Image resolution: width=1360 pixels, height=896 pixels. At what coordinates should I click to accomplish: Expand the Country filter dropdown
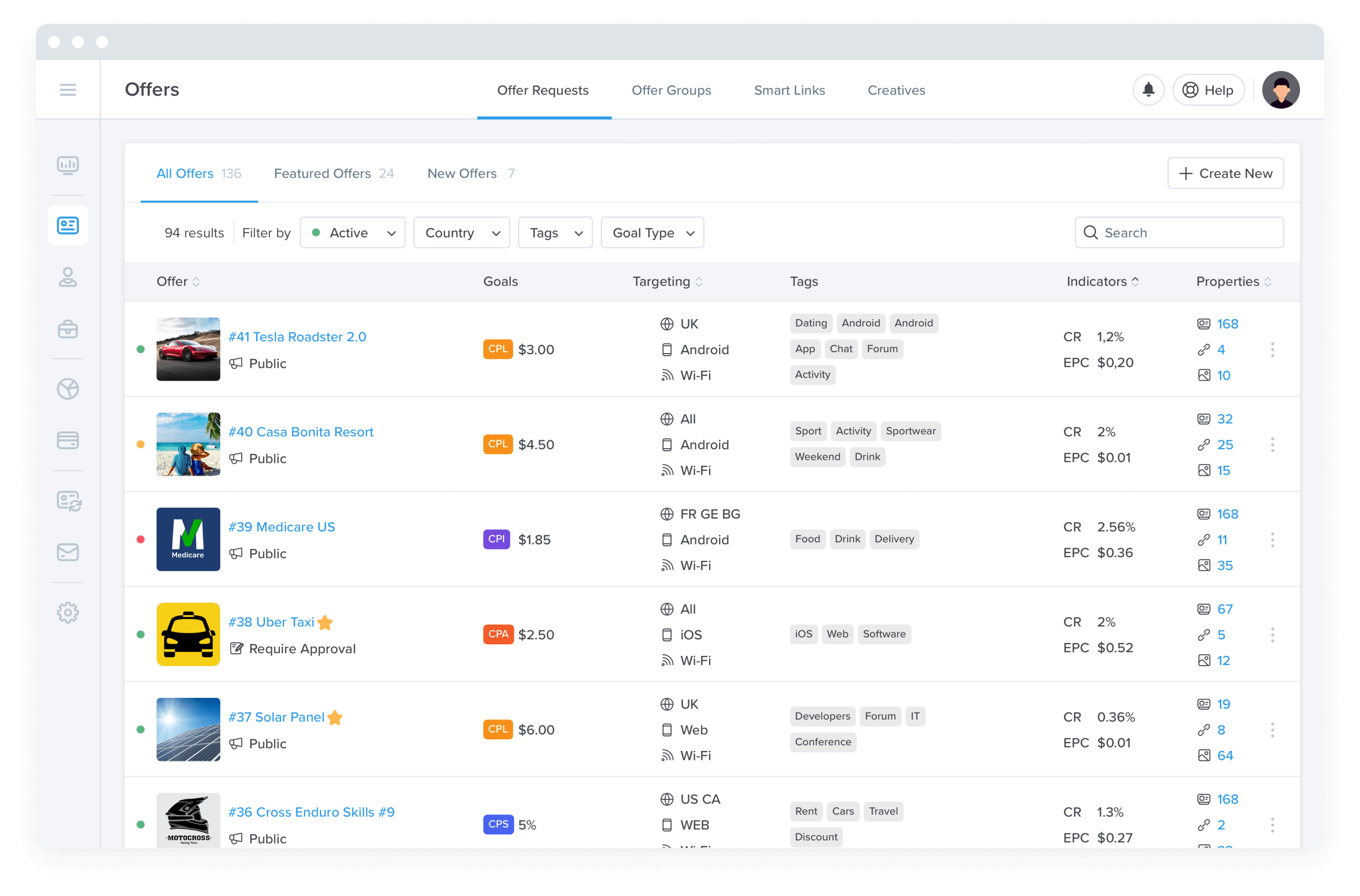(x=461, y=232)
